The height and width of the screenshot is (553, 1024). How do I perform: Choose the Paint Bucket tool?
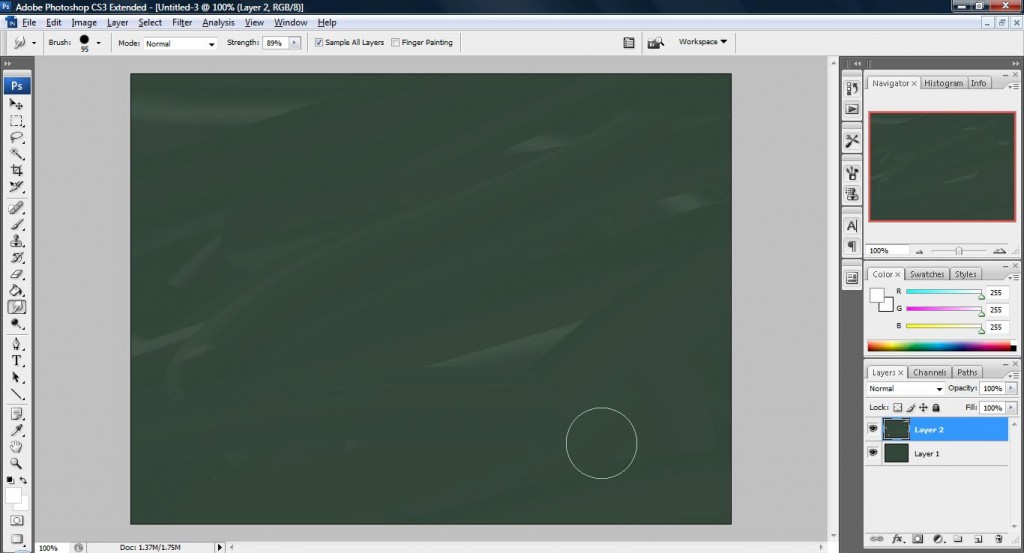(17, 290)
